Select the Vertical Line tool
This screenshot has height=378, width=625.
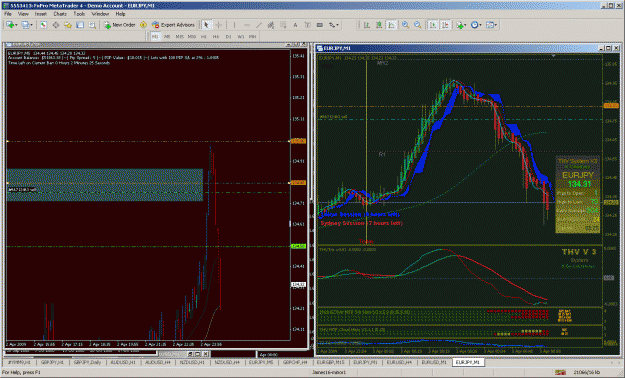click(x=234, y=25)
